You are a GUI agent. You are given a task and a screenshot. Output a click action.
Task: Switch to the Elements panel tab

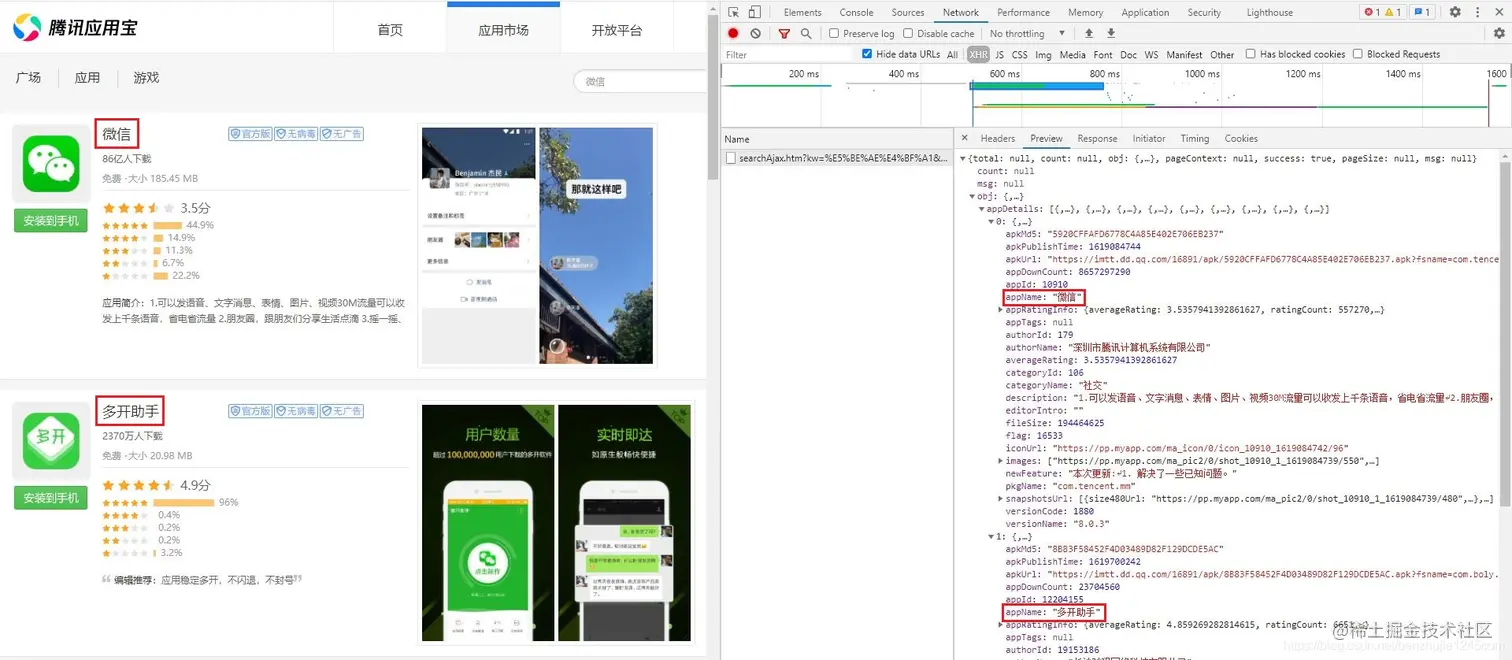[x=802, y=12]
